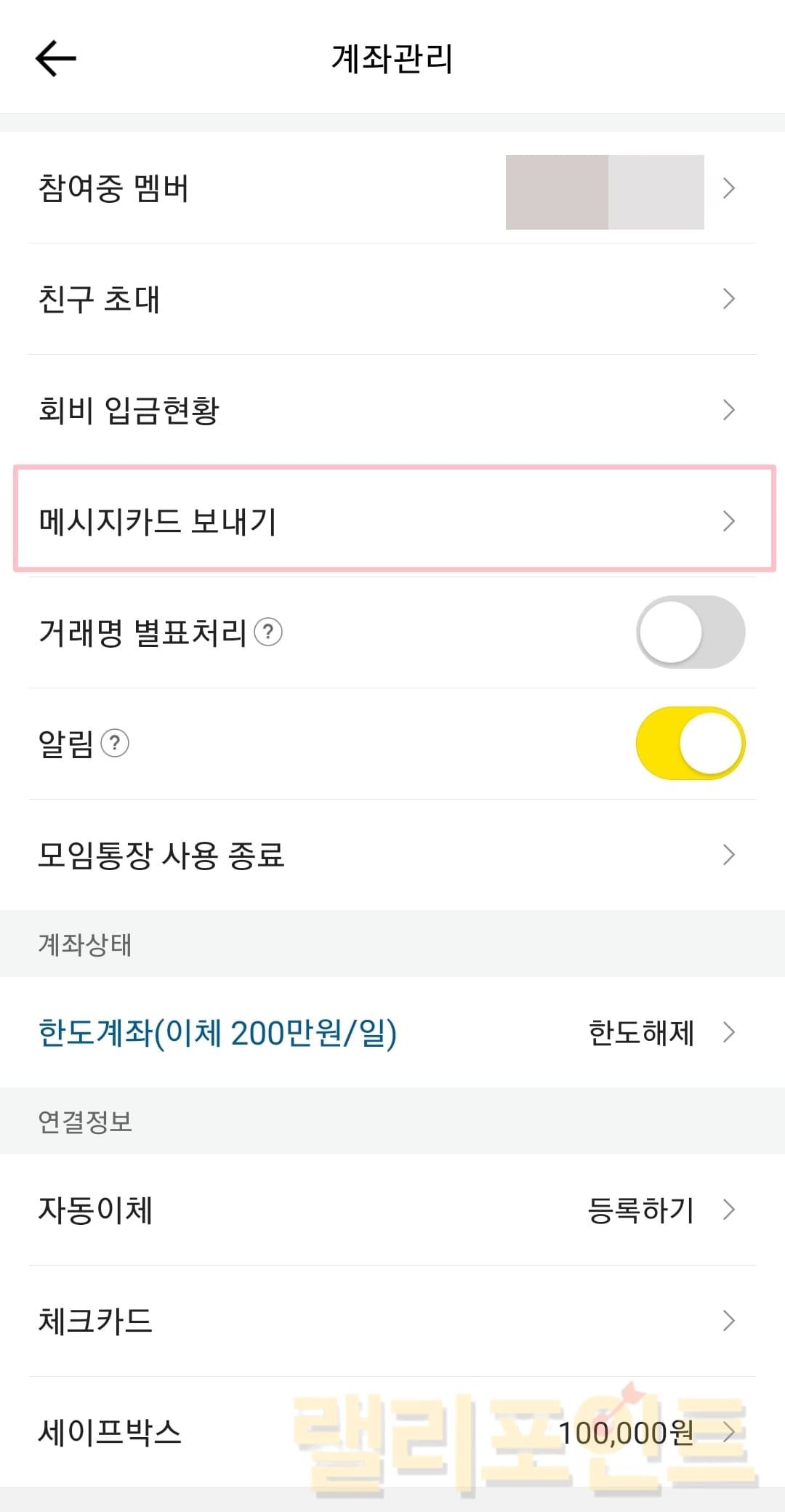785x1512 pixels.
Task: Tap the 세이프박스 100,000원 amount
Action: pyautogui.click(x=625, y=1433)
